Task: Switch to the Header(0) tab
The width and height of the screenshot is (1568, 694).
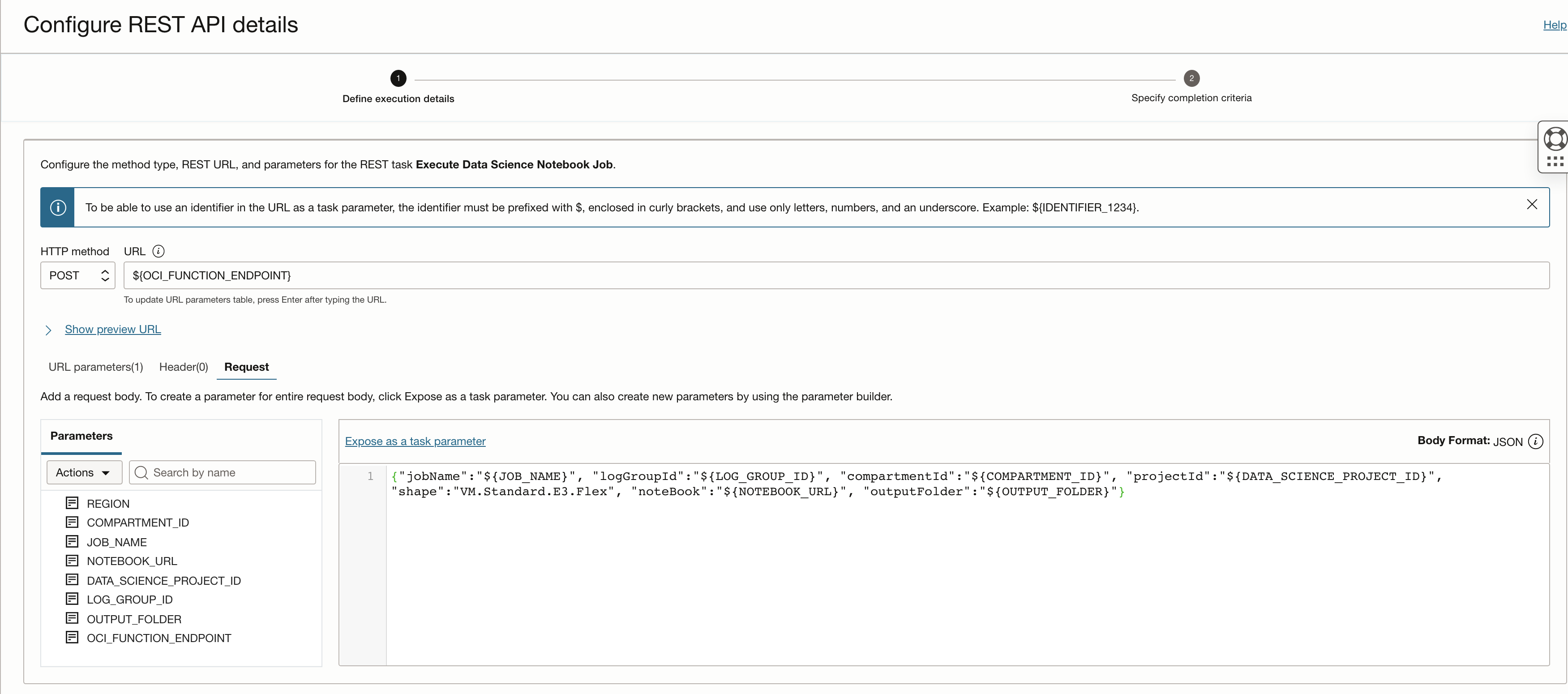Action: pyautogui.click(x=183, y=367)
